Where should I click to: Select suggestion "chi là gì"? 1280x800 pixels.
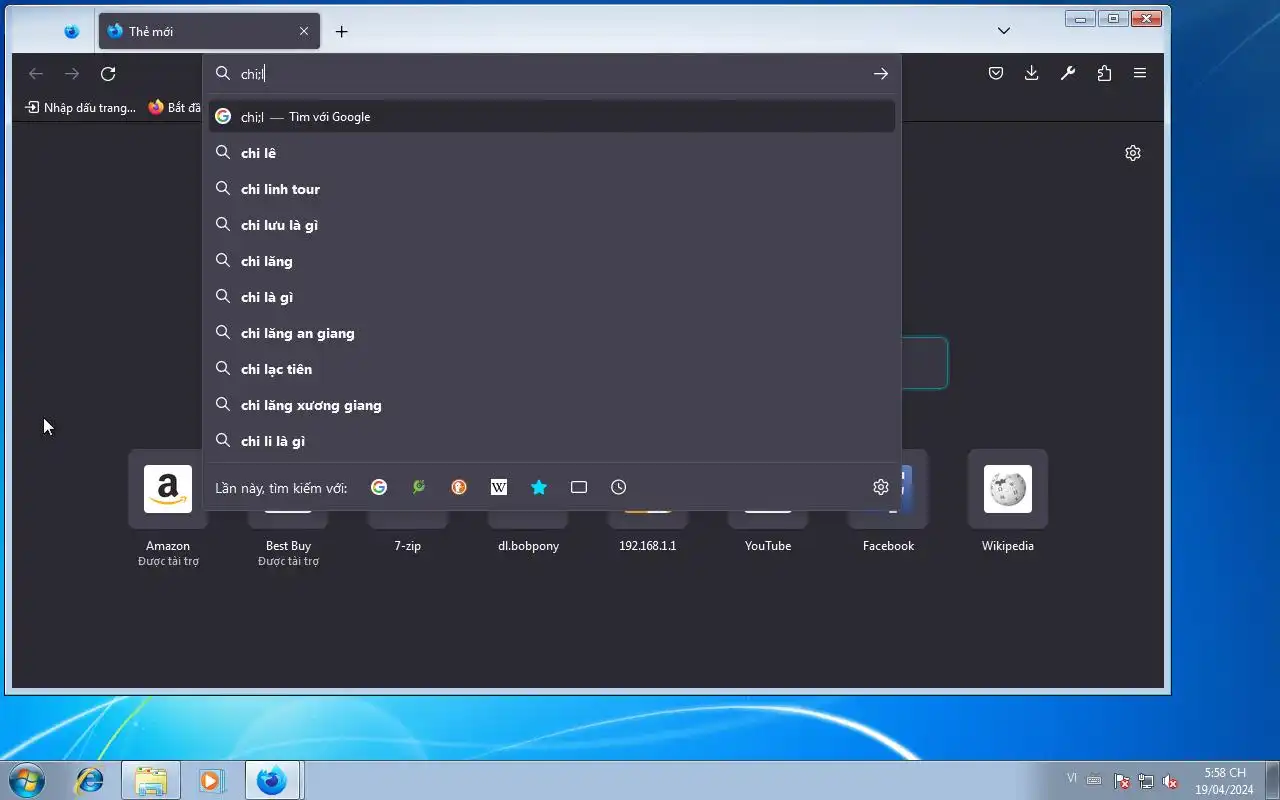click(x=552, y=297)
